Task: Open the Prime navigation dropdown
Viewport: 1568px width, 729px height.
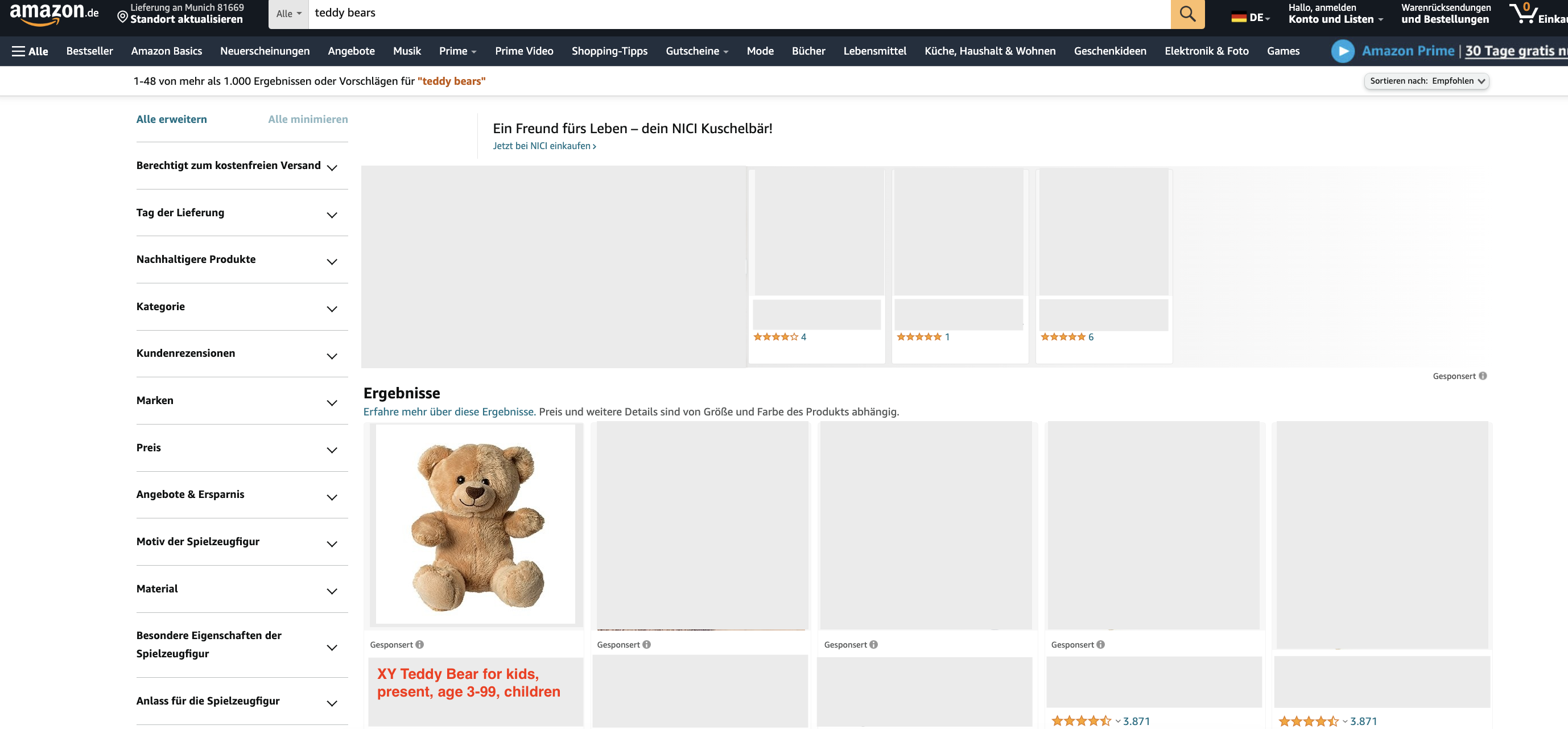Action: pos(458,51)
